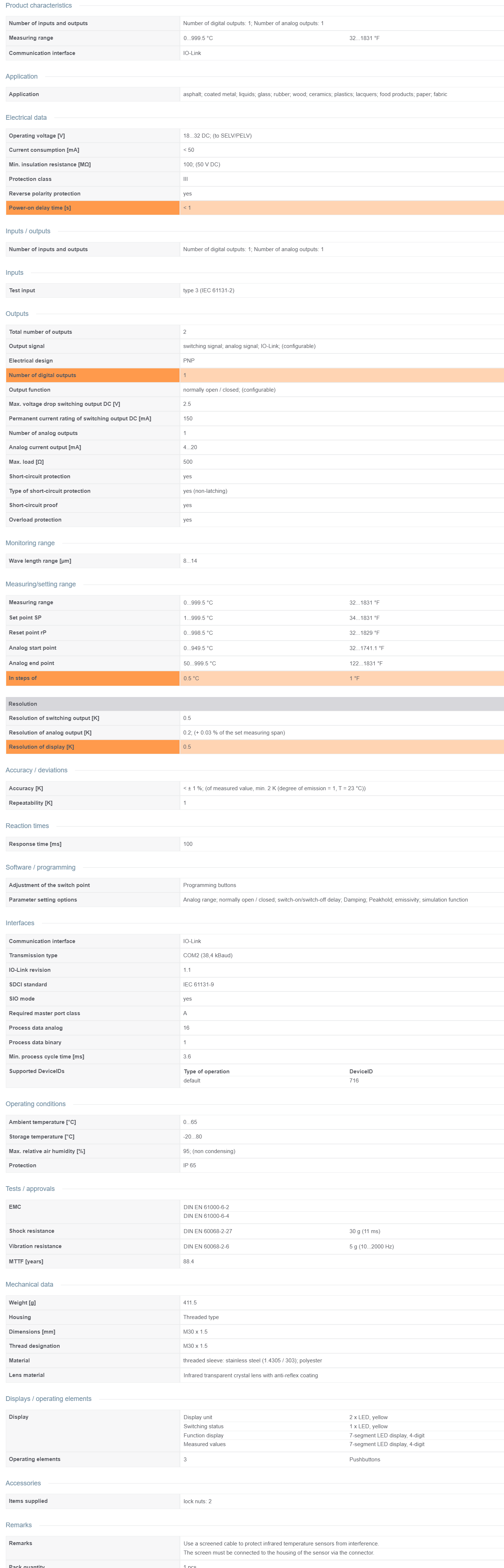504x1568 pixels.
Task: Select the Items supplied row under Accessories
Action: 255,1501
